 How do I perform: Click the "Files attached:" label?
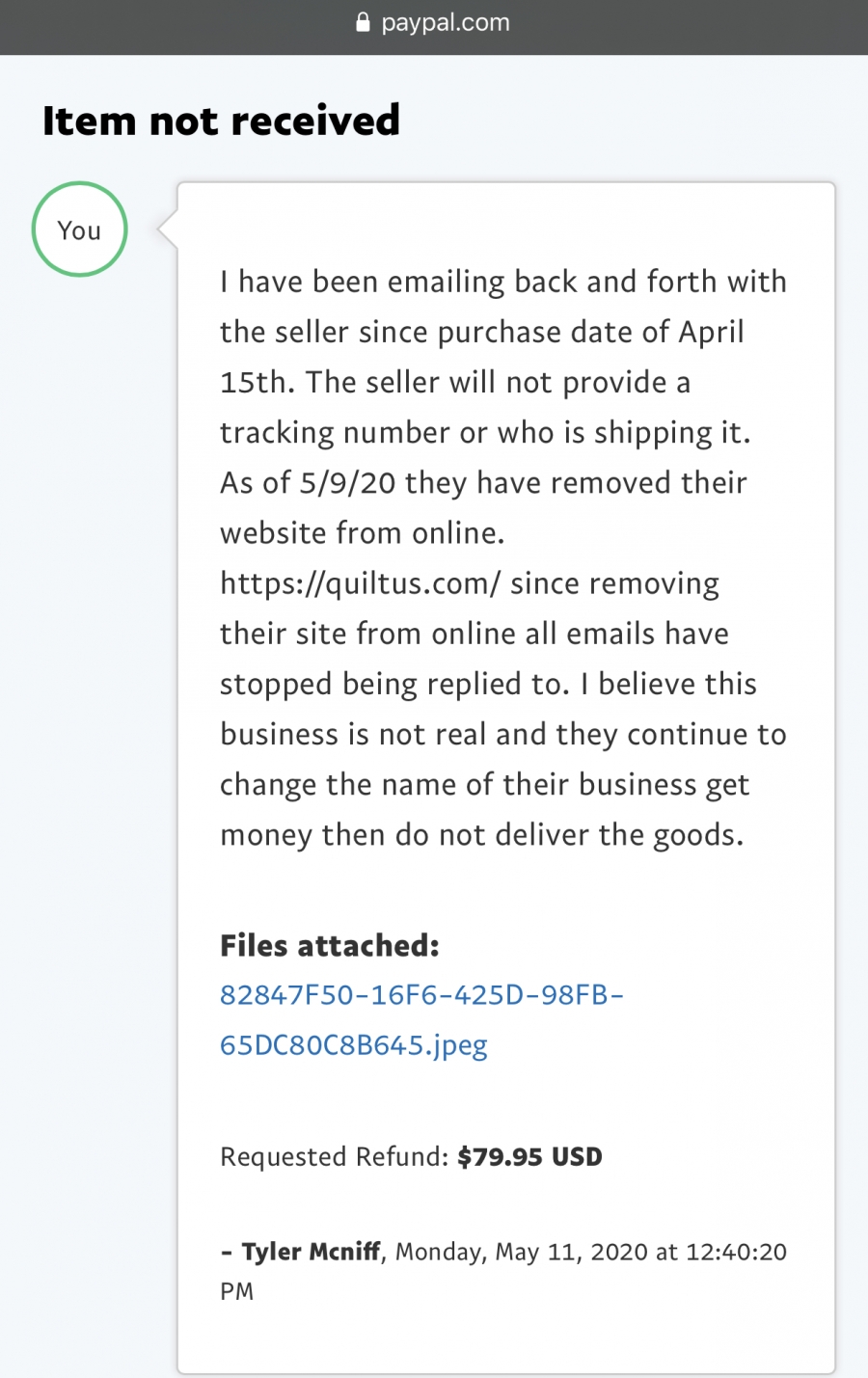point(329,946)
